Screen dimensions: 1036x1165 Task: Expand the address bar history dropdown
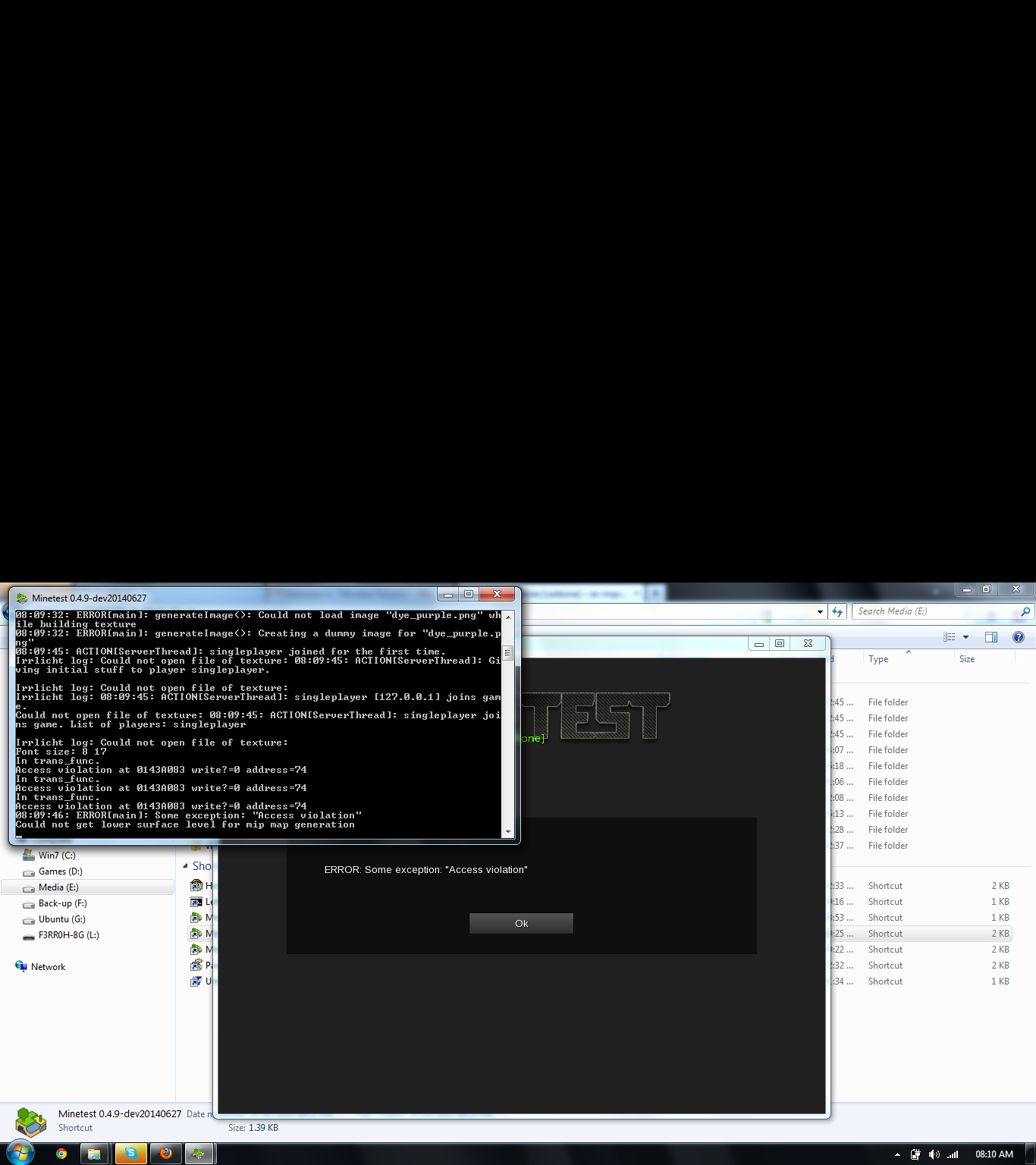click(x=820, y=611)
